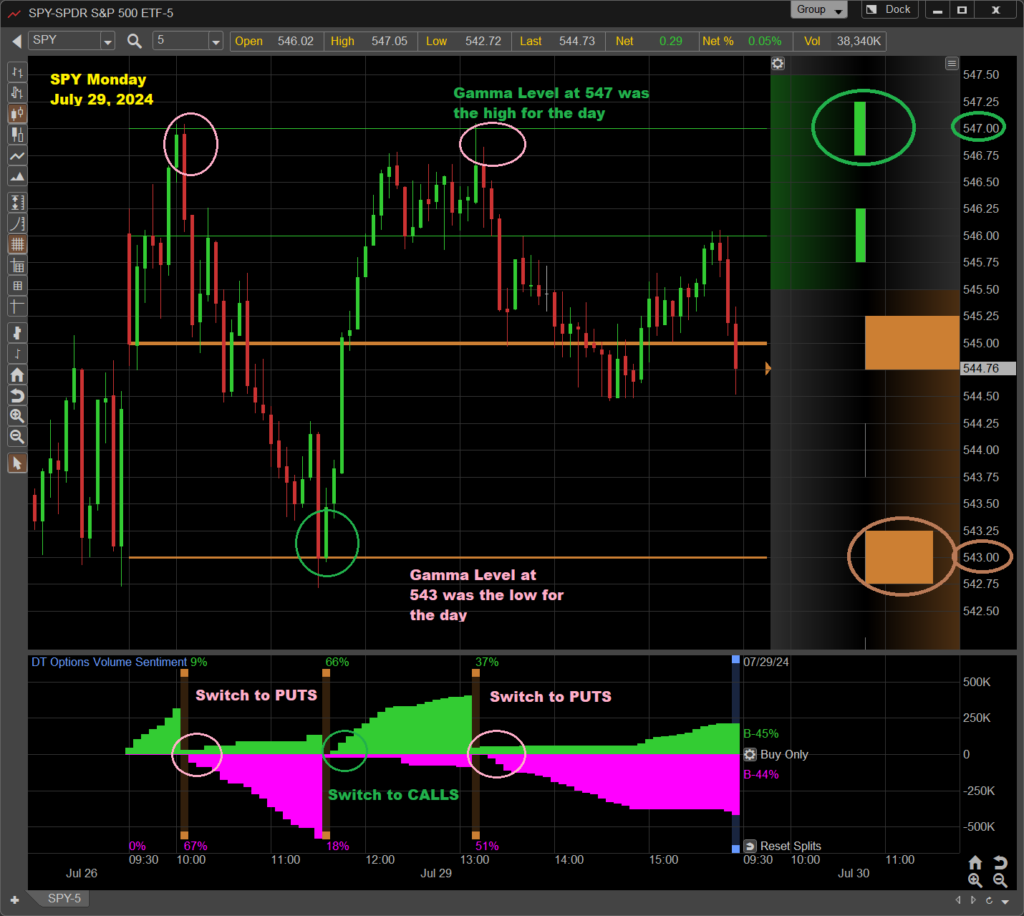Expand the interval dropdown showing 5
Viewport: 1024px width, 916px height.
click(x=215, y=41)
